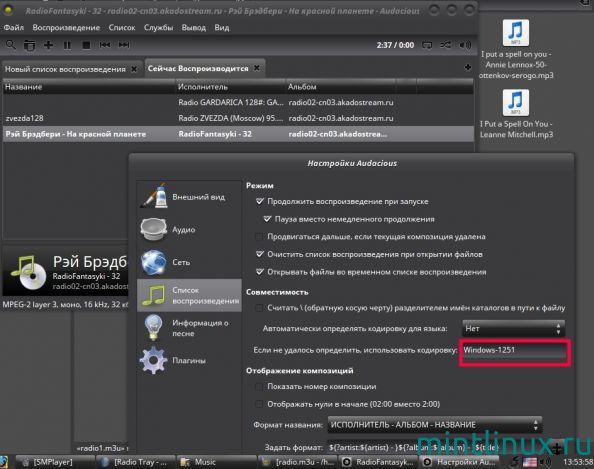Click the fallback encoding field 'Windows-1251'
The width and height of the screenshot is (594, 469).
point(514,351)
